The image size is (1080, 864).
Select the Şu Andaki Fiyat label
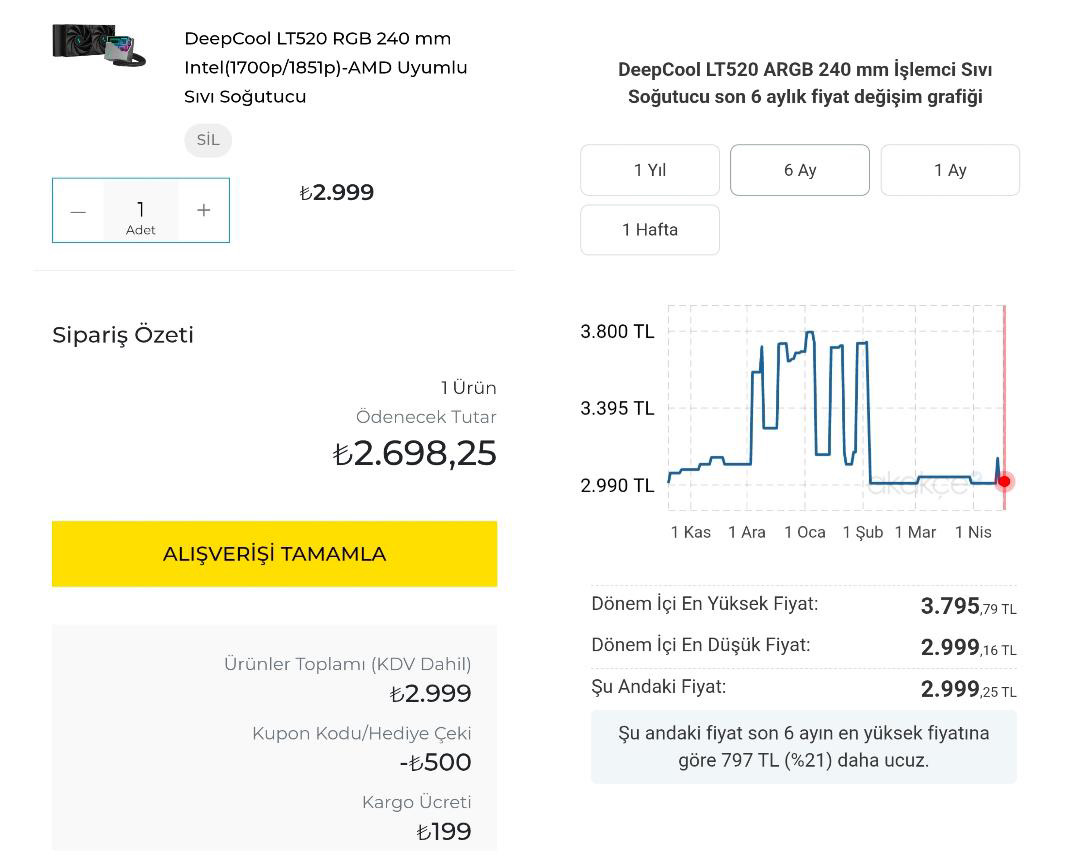658,687
